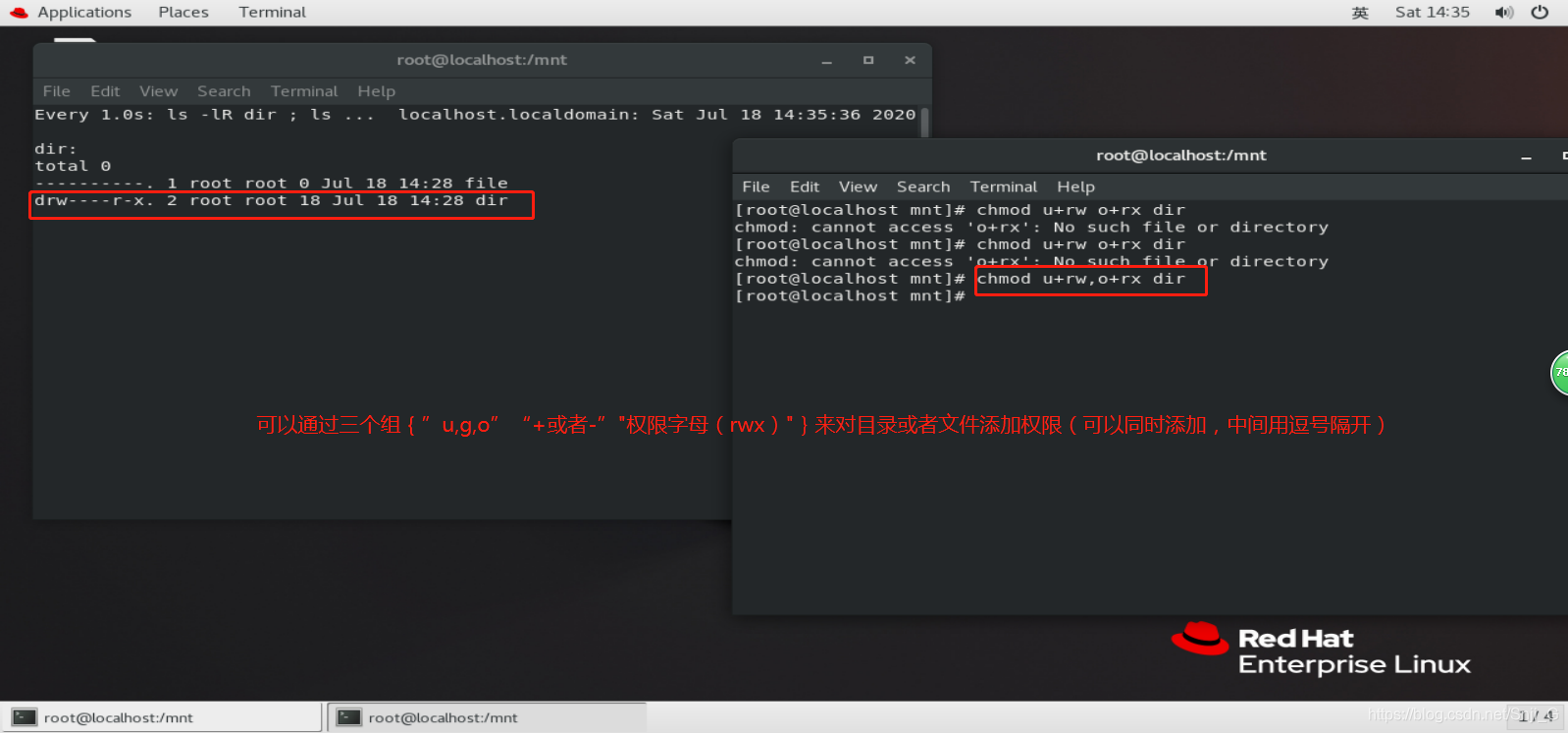Click the green circular badge at the right edge
This screenshot has width=1568, height=733.
[1559, 373]
